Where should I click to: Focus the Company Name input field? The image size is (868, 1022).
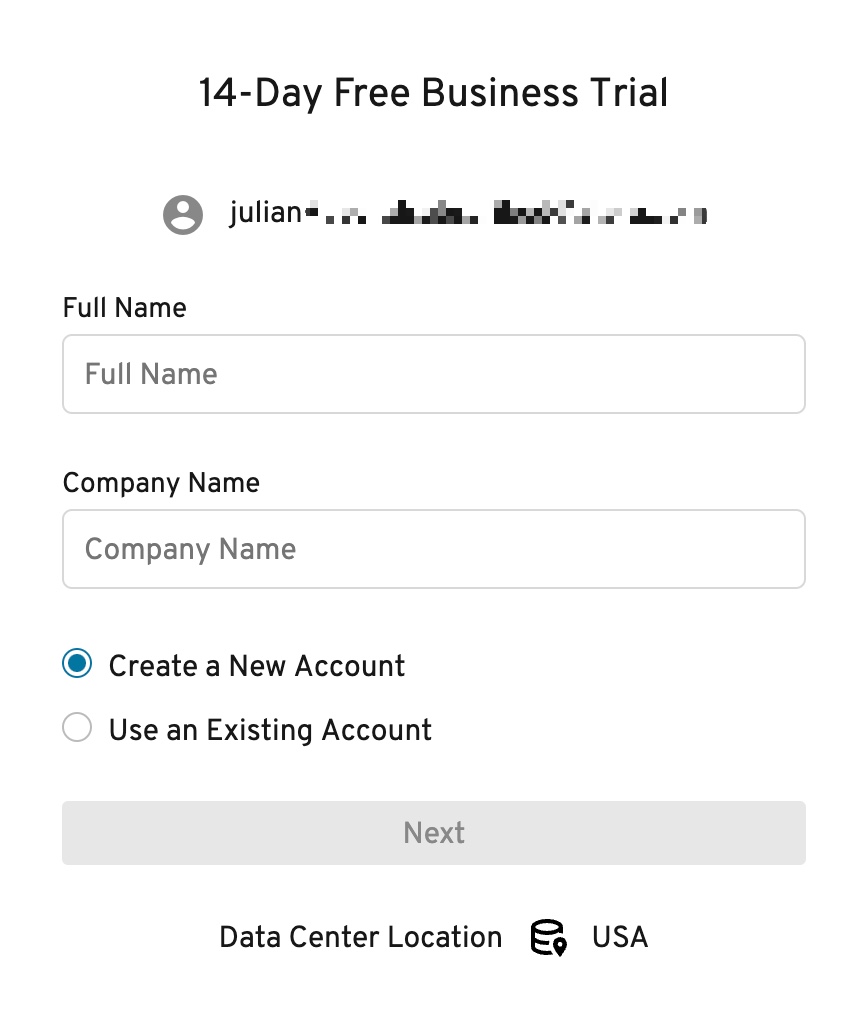tap(434, 549)
